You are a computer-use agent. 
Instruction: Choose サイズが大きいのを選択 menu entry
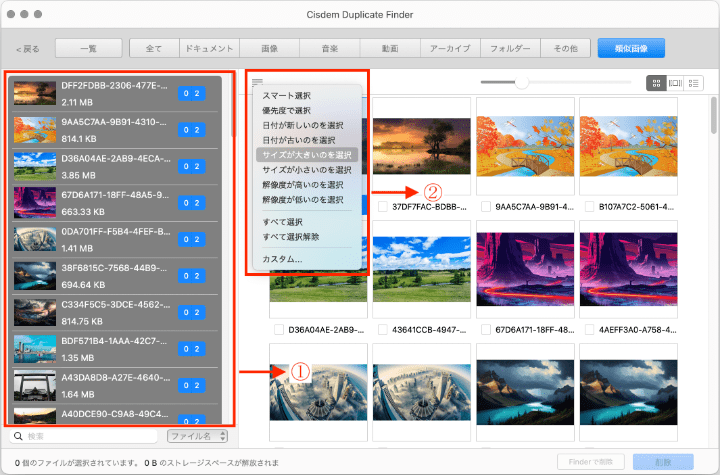point(307,155)
